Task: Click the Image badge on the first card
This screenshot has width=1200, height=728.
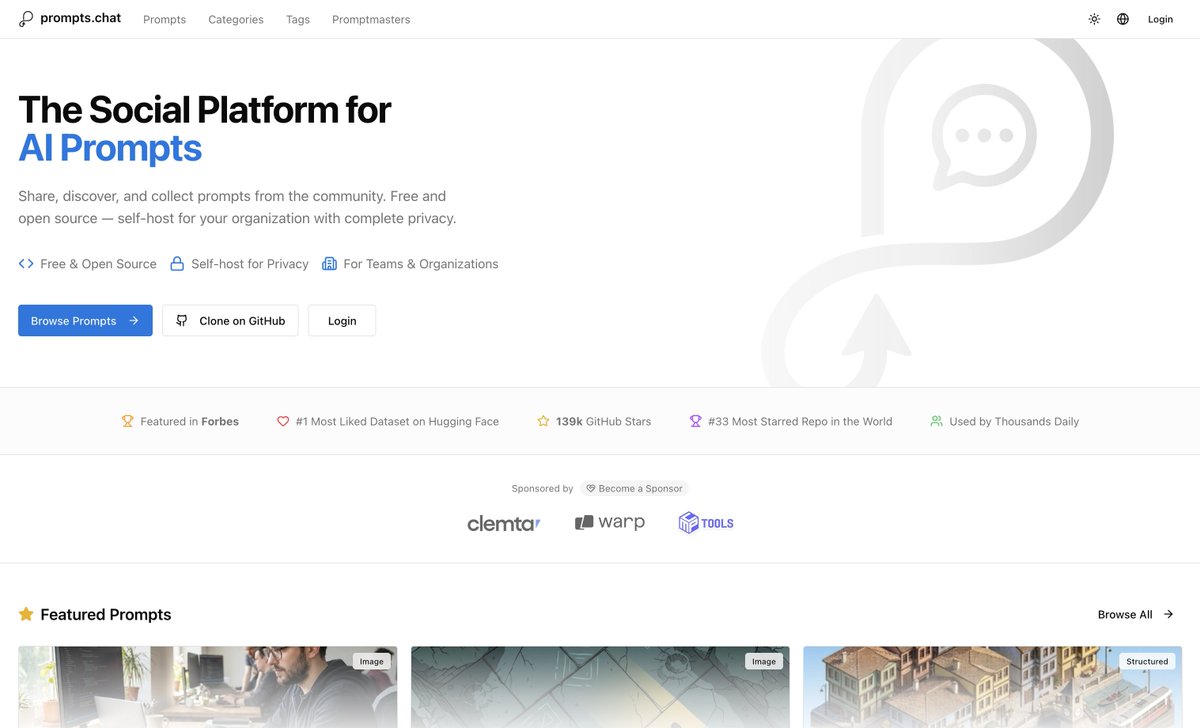Action: point(372,661)
